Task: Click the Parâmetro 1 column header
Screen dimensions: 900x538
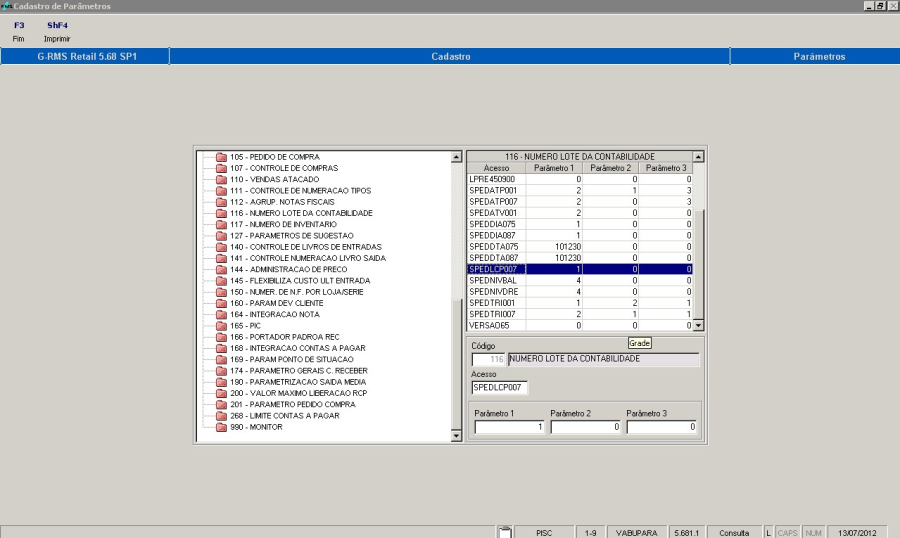Action: (x=554, y=168)
